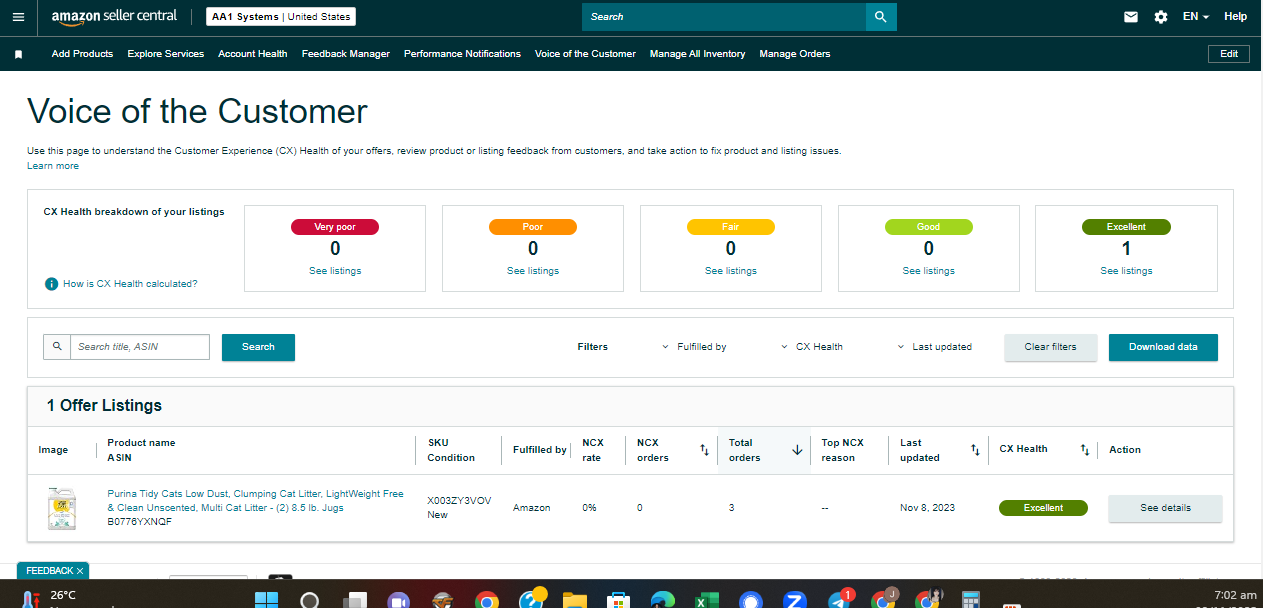Open Manage All Inventory

click(697, 54)
